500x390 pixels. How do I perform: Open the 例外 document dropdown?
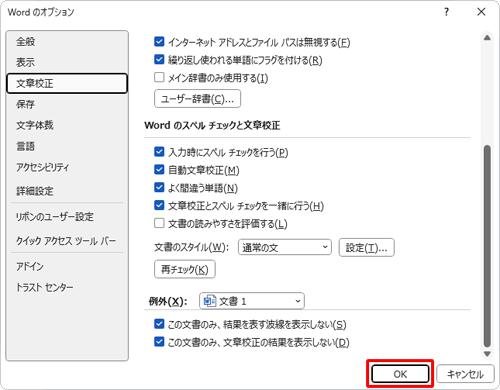[x=252, y=301]
